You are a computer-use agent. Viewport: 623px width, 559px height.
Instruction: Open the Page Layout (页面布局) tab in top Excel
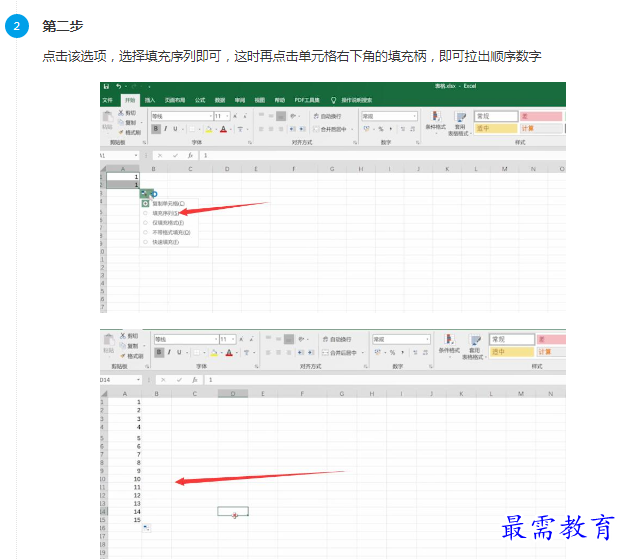pyautogui.click(x=175, y=100)
